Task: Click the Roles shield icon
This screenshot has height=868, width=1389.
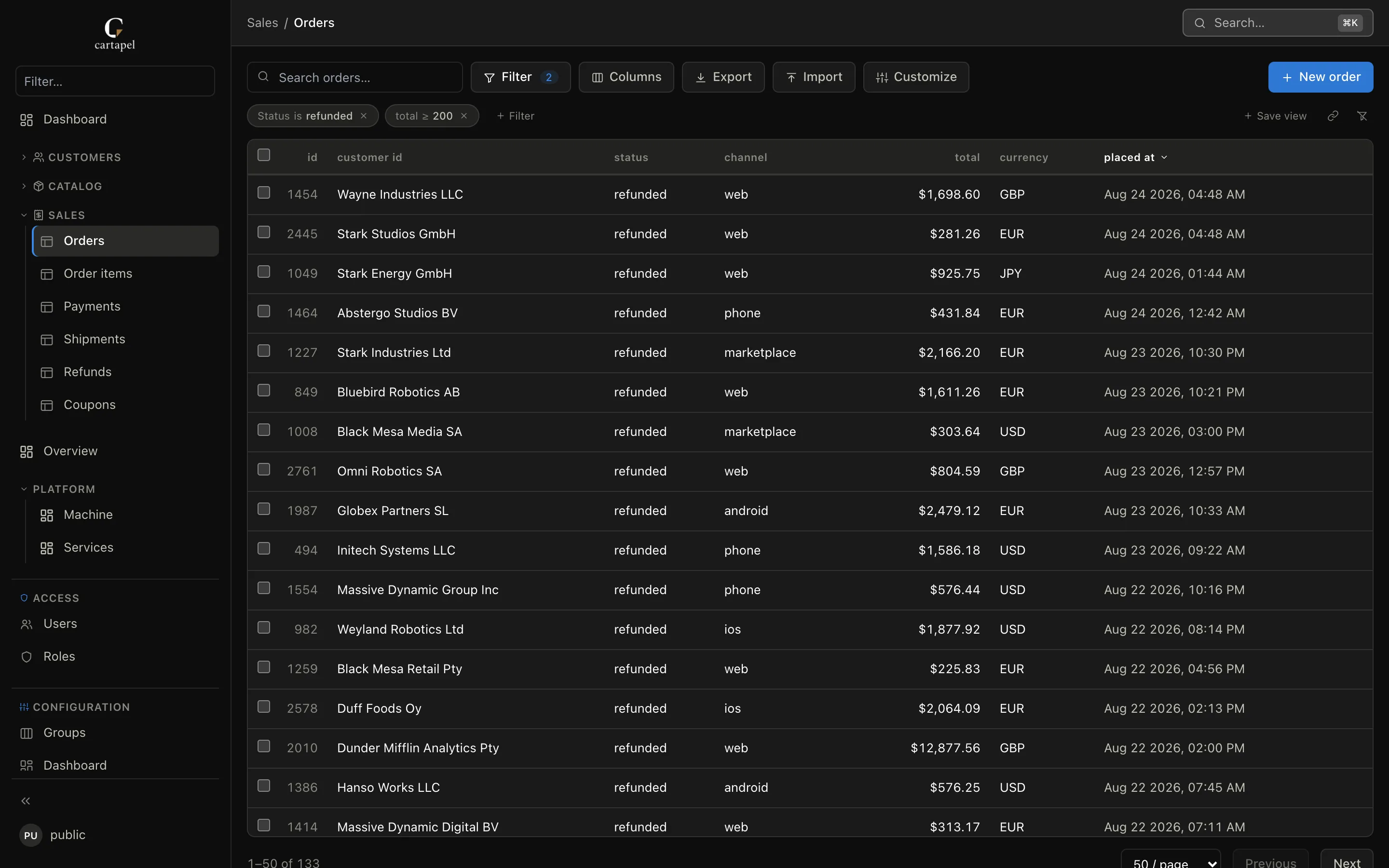Action: pyautogui.click(x=27, y=657)
